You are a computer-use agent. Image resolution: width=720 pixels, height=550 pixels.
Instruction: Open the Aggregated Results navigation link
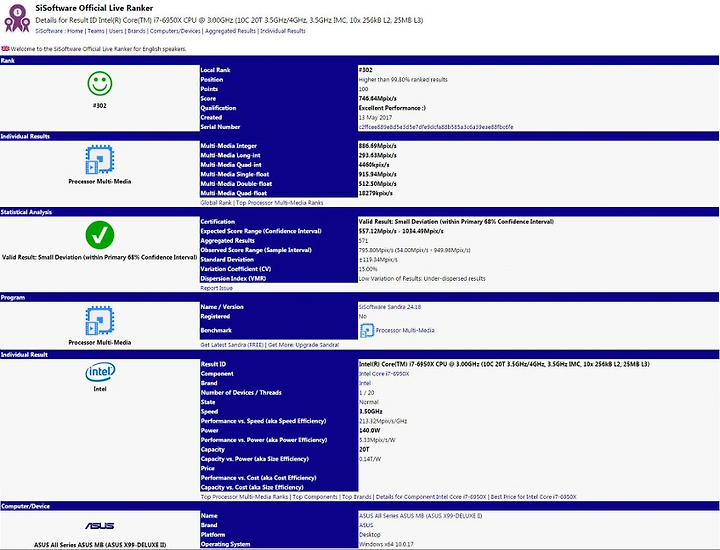pos(230,31)
